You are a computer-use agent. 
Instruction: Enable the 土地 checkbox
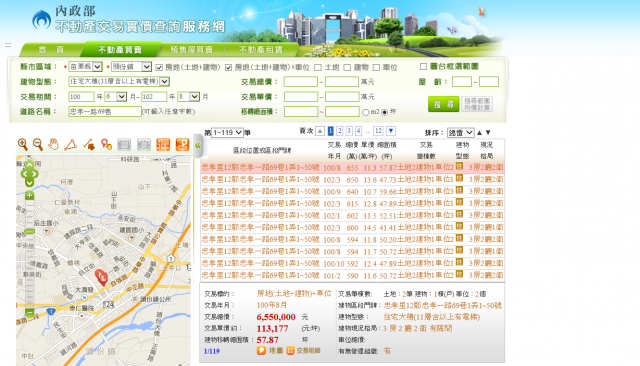pyautogui.click(x=318, y=67)
